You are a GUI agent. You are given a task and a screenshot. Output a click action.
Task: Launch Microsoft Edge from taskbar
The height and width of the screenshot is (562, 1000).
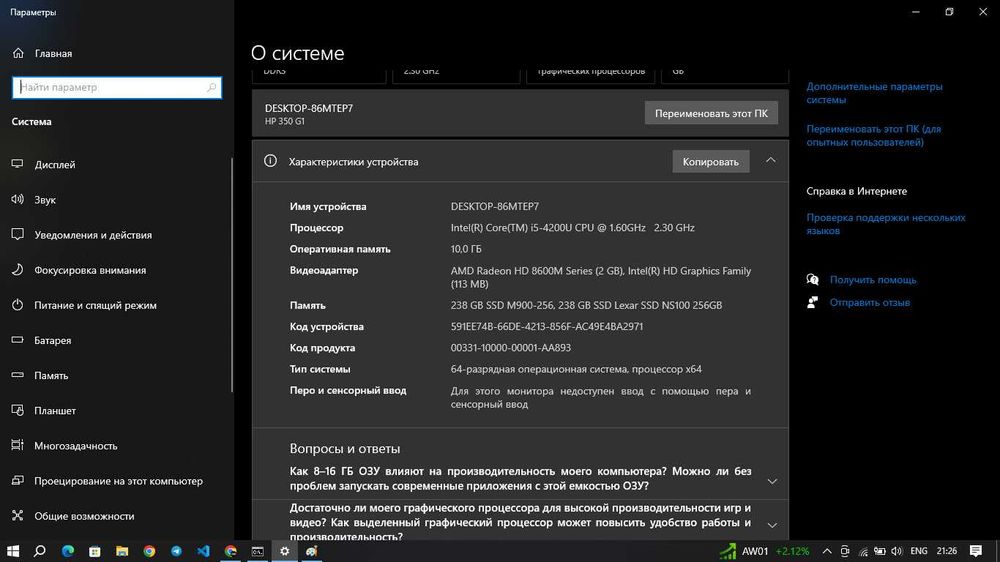coord(68,551)
